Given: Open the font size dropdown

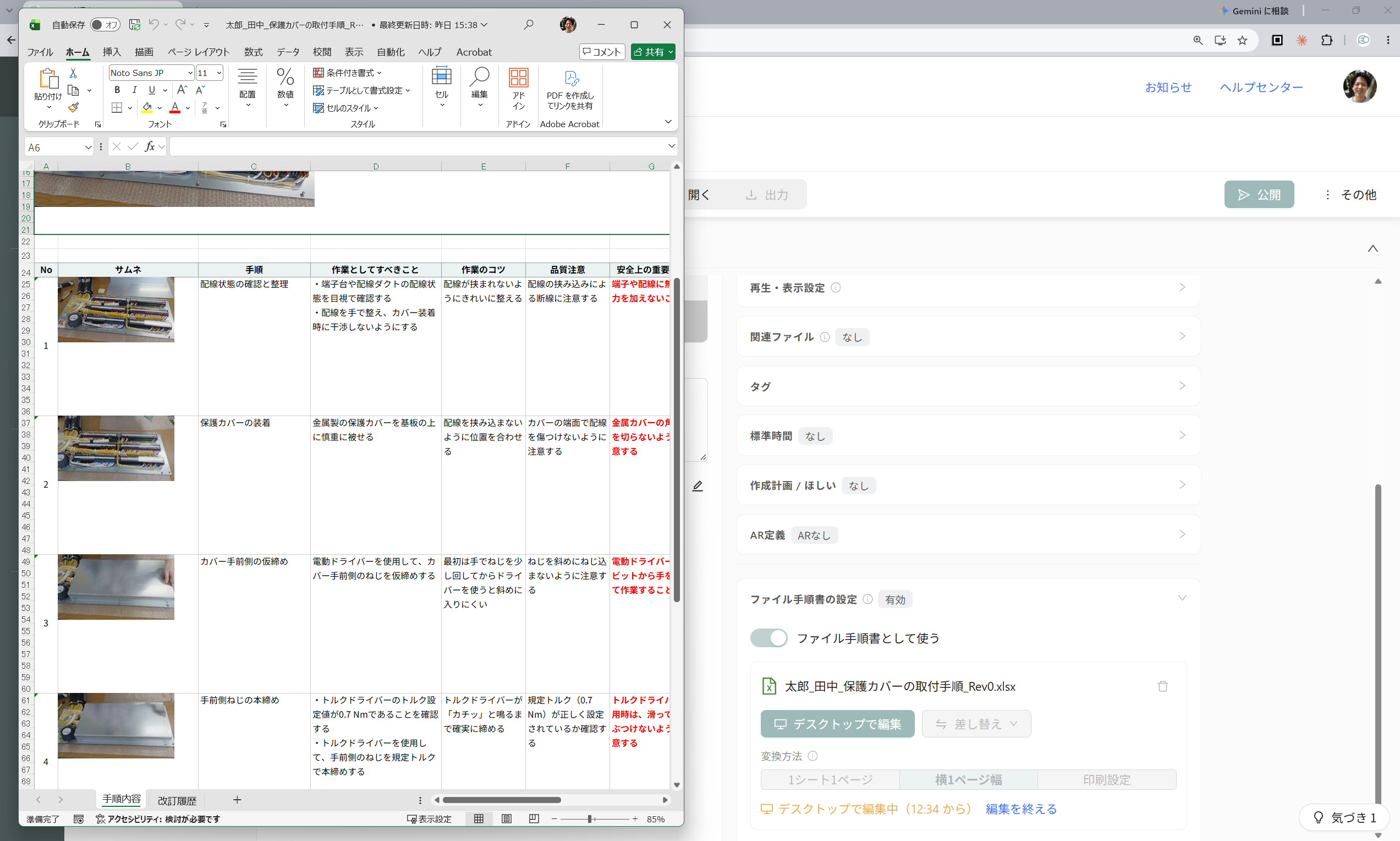Looking at the screenshot, I should click(x=218, y=73).
